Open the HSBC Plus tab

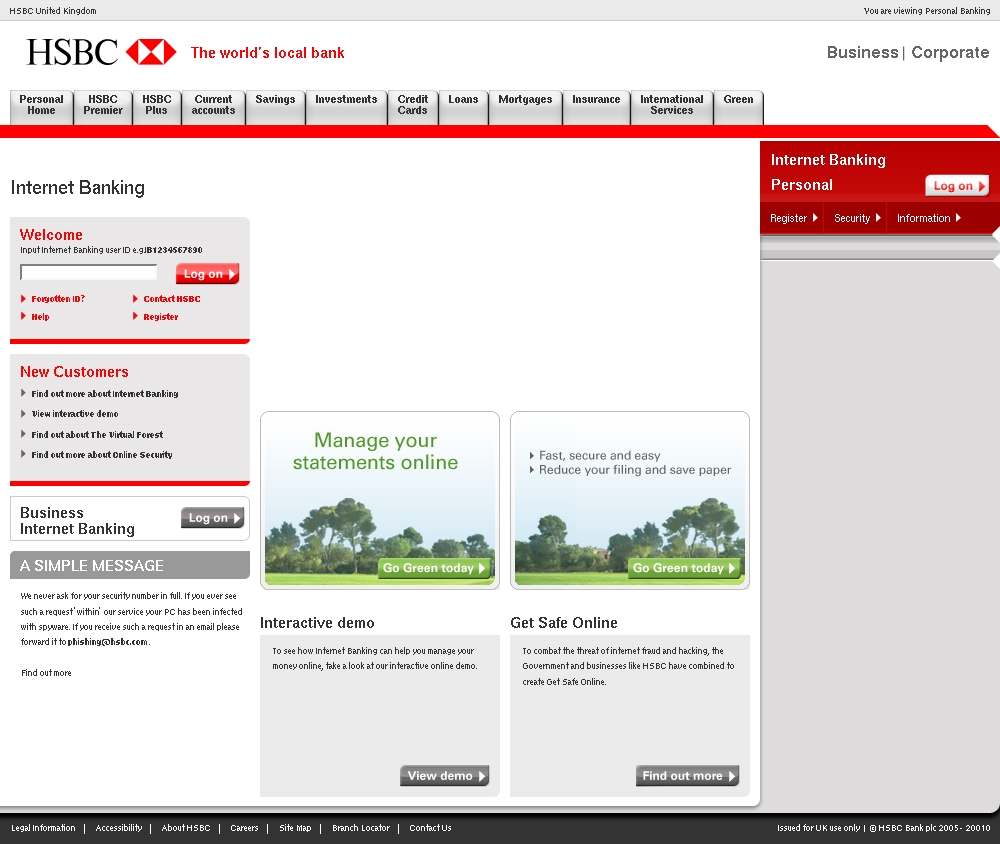pos(157,107)
